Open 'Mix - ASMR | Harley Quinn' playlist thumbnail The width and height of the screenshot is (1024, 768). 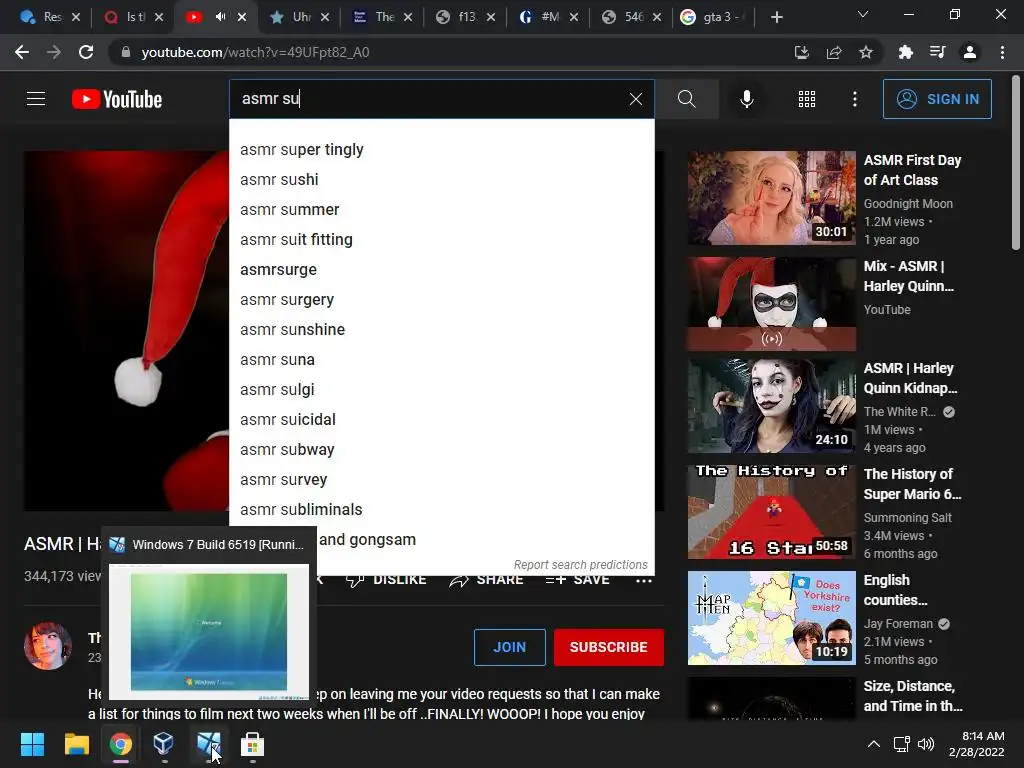(771, 304)
